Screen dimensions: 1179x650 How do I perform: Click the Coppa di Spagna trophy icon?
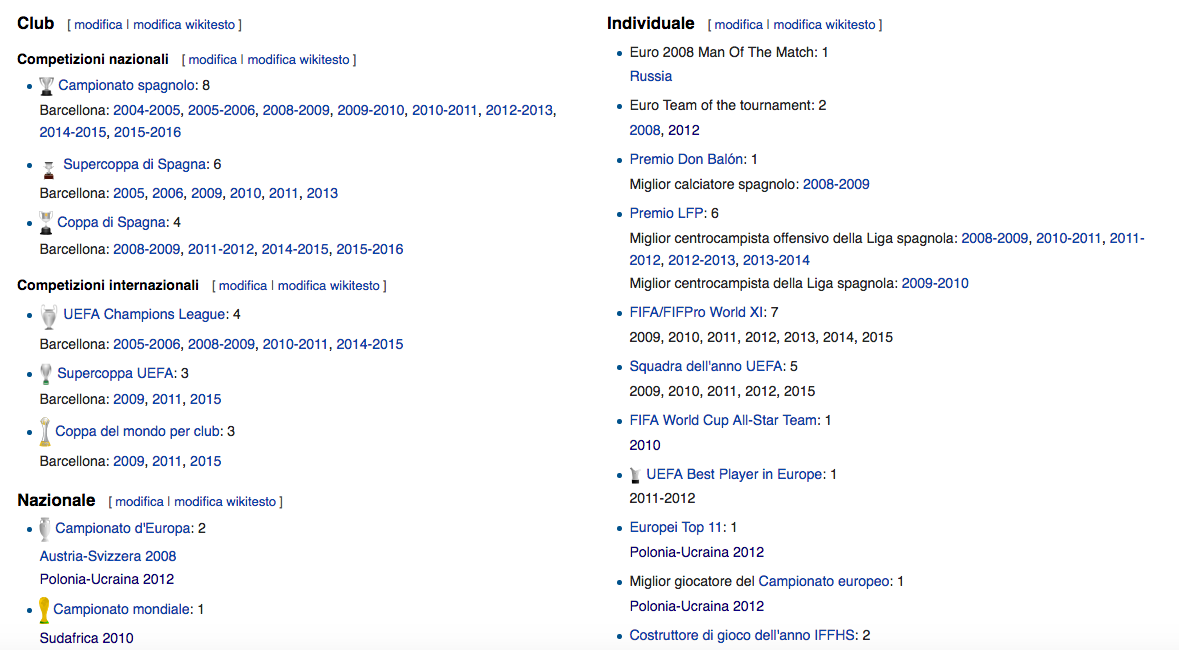pyautogui.click(x=46, y=222)
